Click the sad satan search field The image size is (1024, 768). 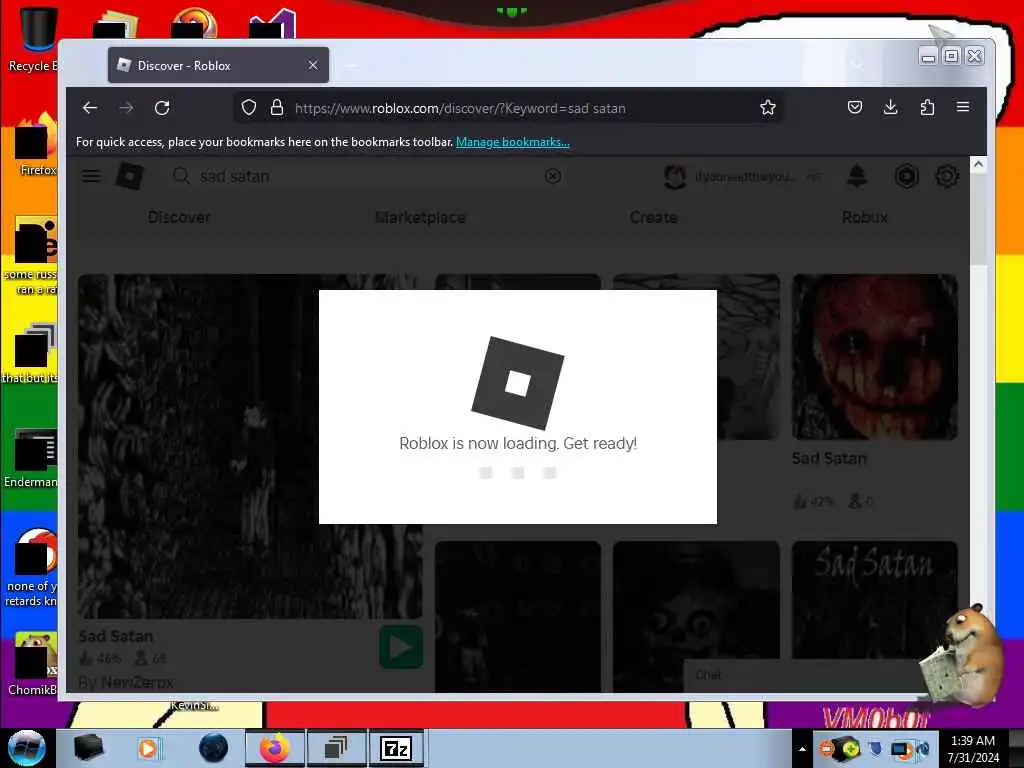click(x=366, y=176)
